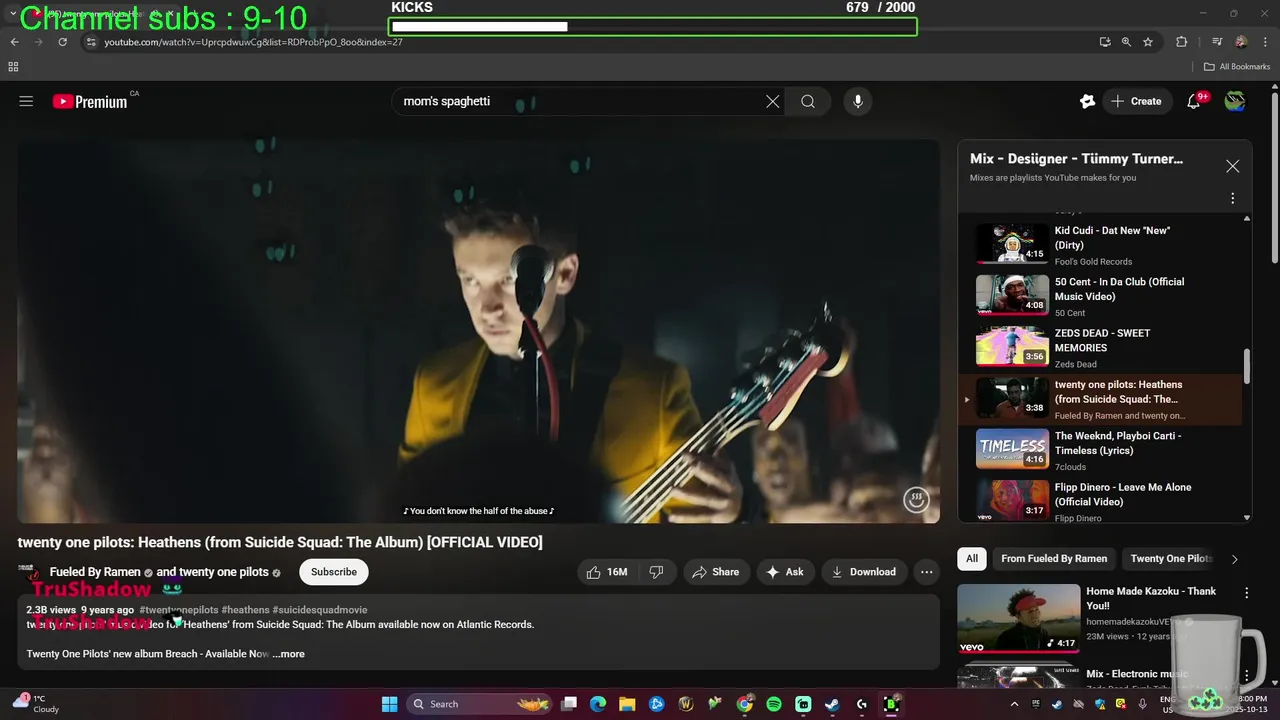Open Windows Start menu
The height and width of the screenshot is (720, 1280).
pos(389,704)
